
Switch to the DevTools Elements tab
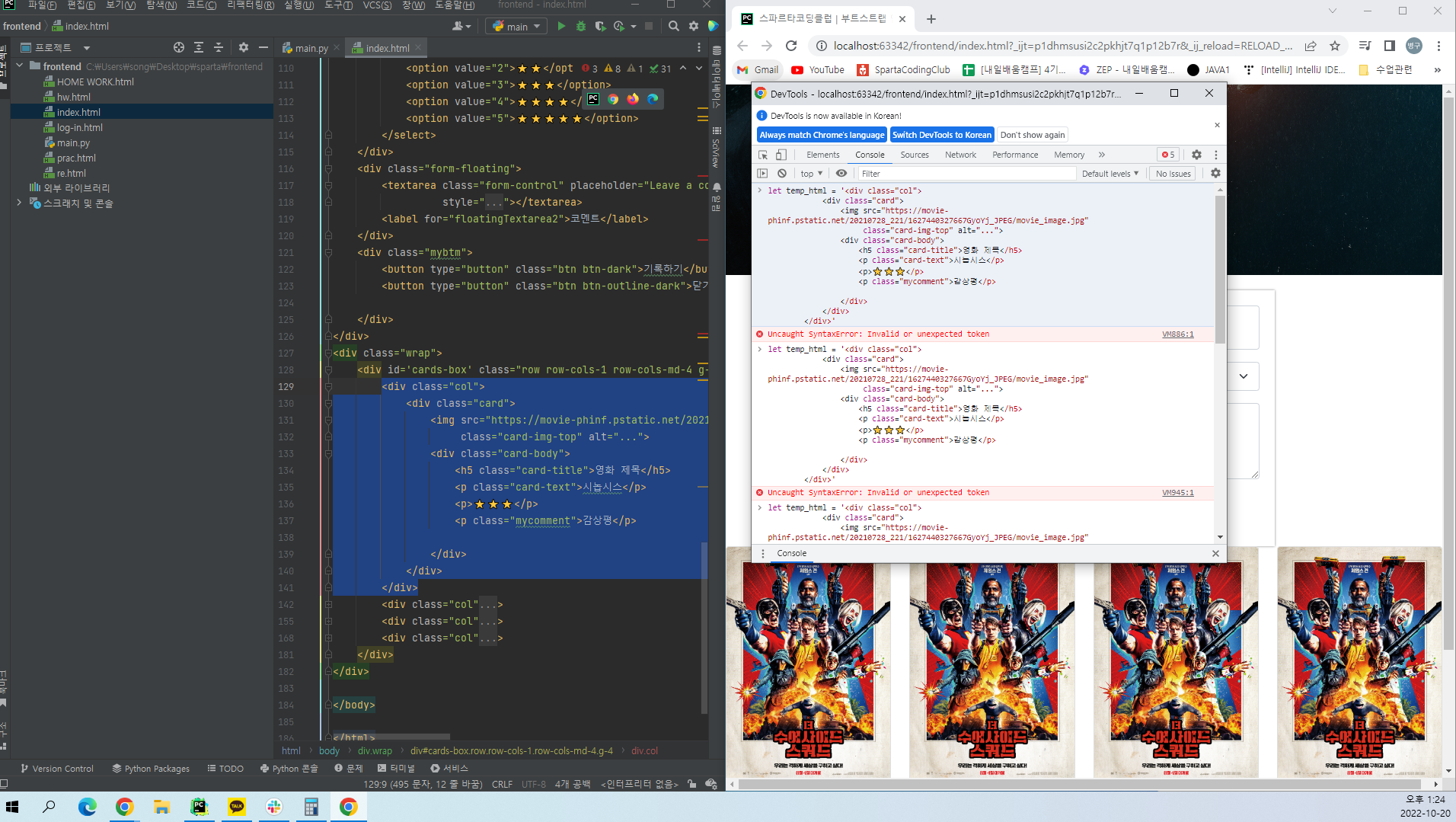point(822,155)
